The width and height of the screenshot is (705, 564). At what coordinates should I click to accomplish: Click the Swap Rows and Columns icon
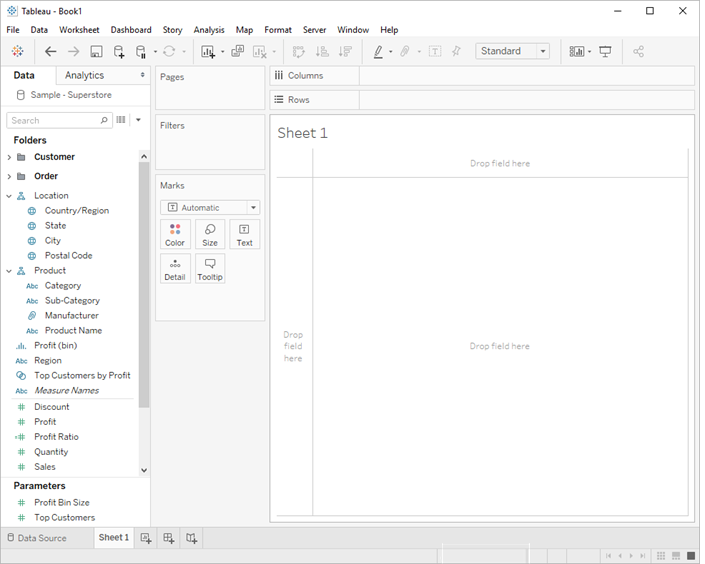pos(299,52)
